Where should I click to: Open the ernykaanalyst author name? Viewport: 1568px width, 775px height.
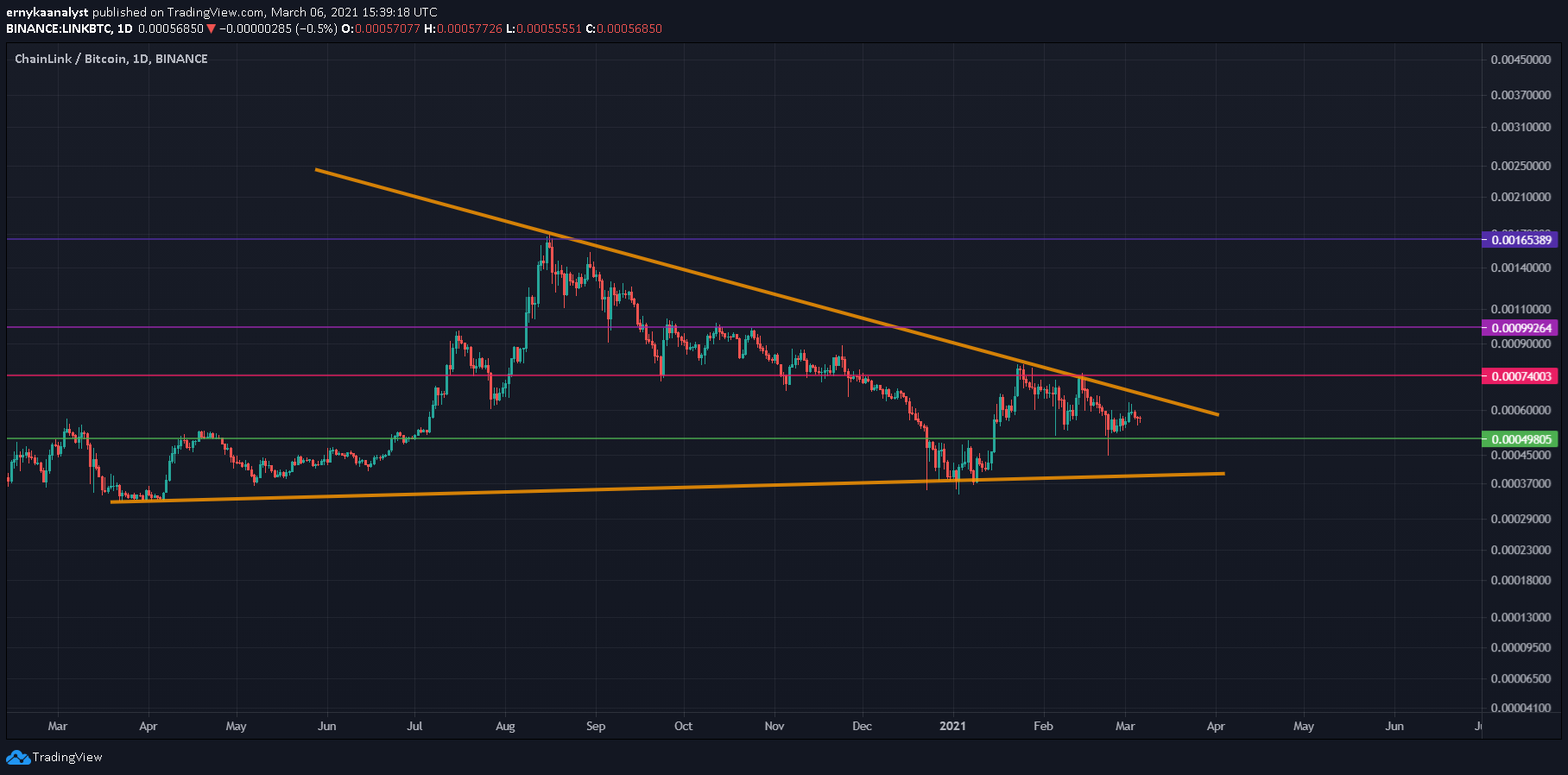47,12
